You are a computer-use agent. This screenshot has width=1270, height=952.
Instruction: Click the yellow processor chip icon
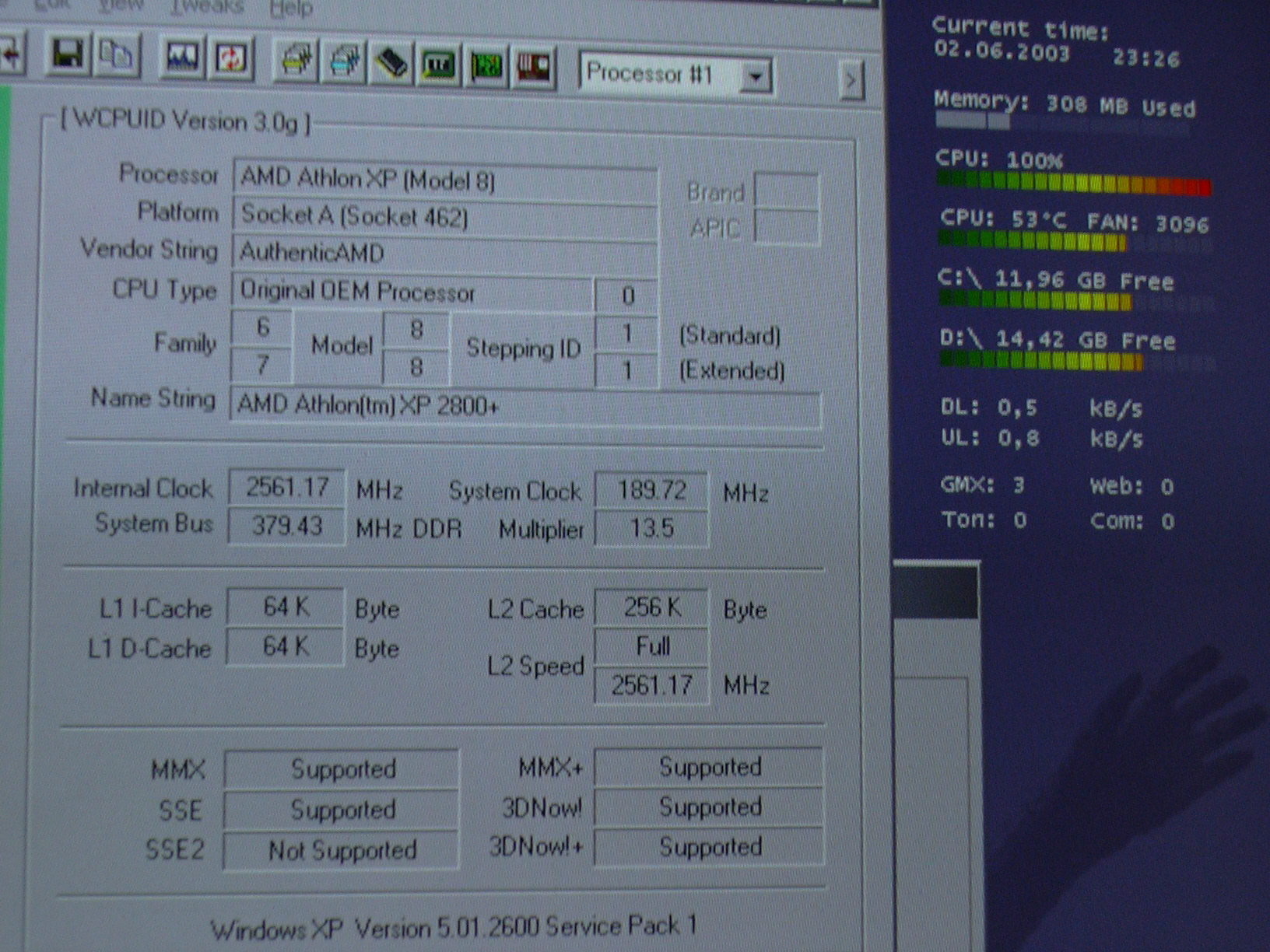pyautogui.click(x=296, y=61)
